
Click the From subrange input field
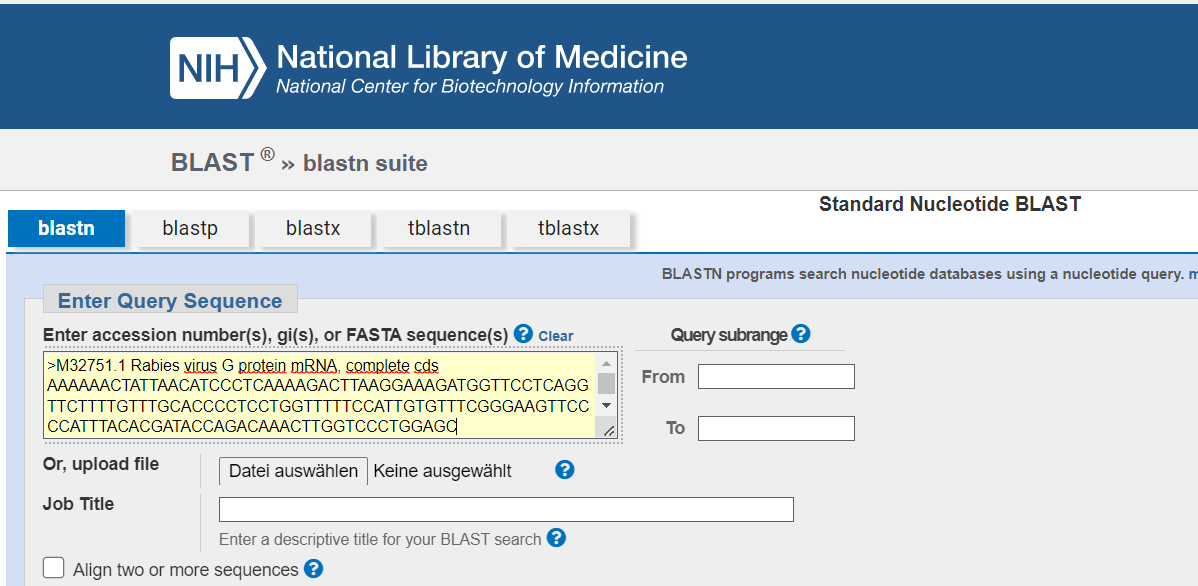click(x=776, y=376)
